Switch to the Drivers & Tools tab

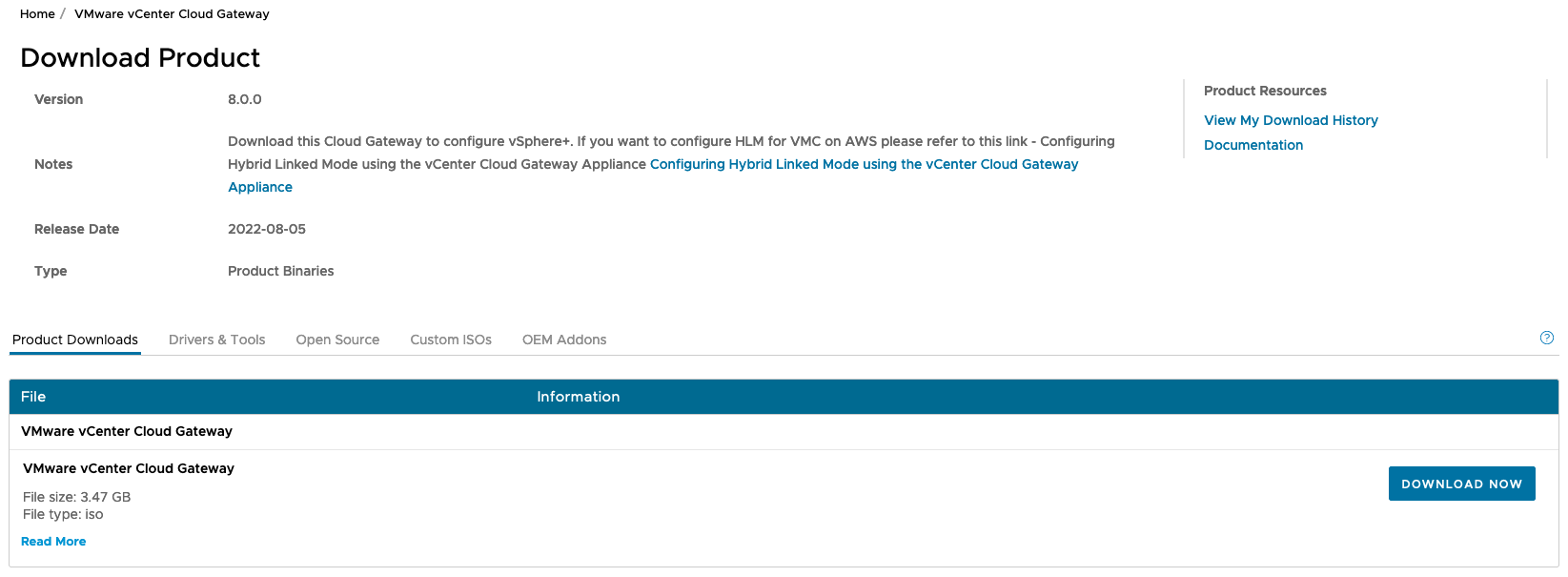(216, 340)
